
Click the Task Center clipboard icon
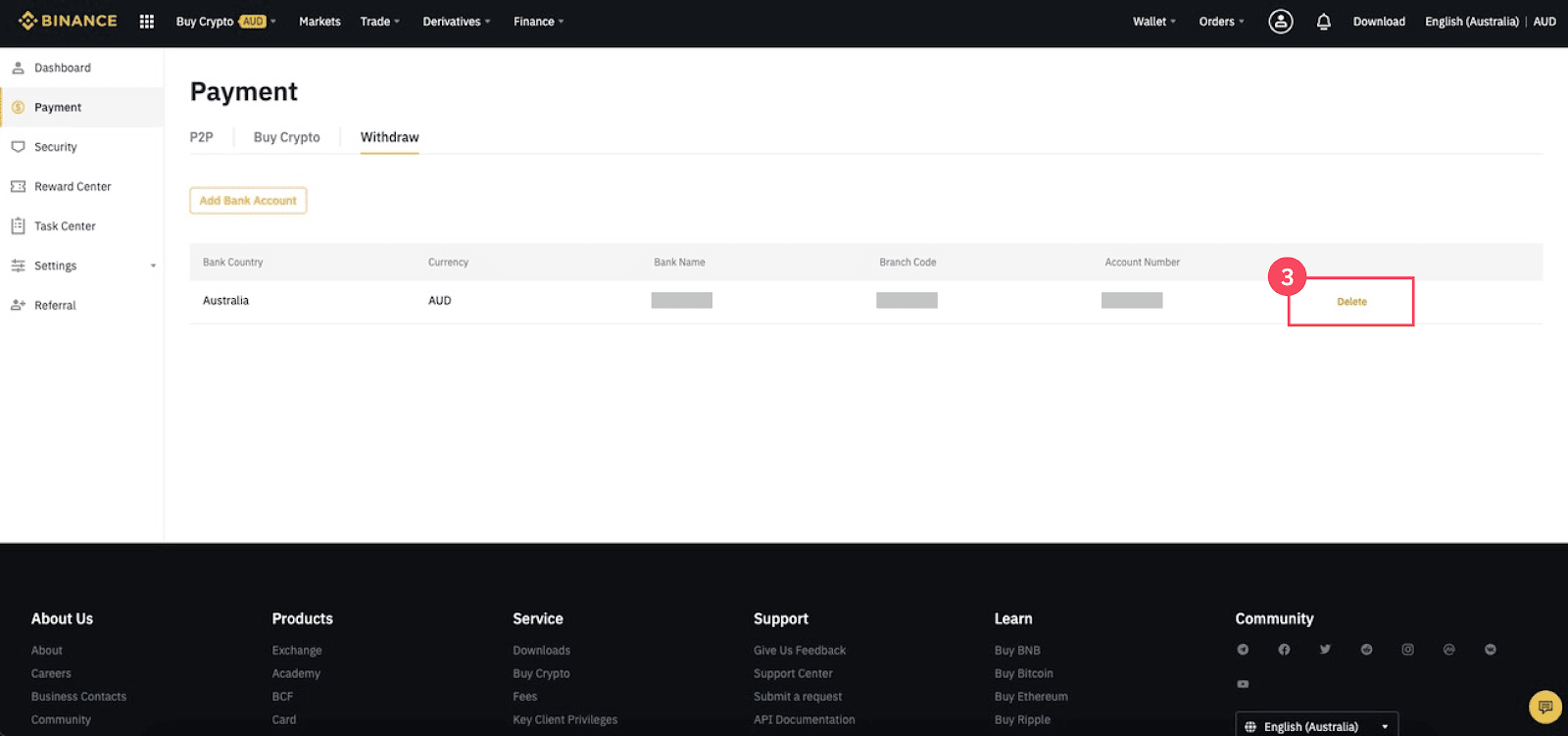pyautogui.click(x=18, y=226)
